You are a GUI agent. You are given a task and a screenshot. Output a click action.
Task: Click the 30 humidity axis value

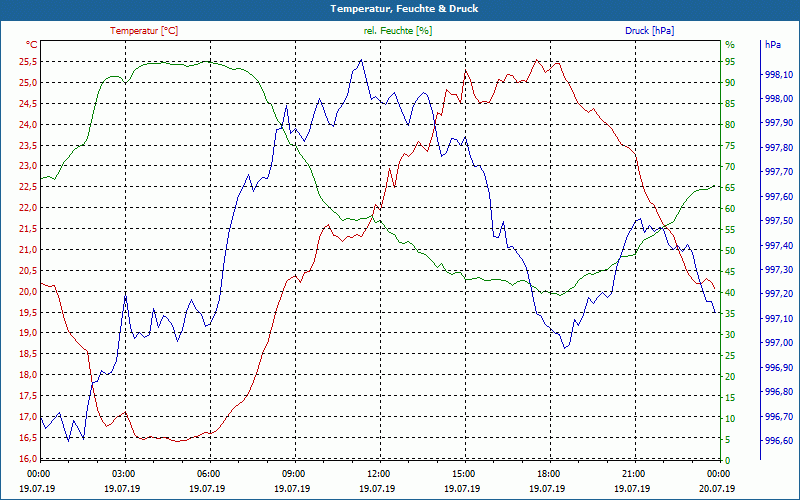pos(730,335)
